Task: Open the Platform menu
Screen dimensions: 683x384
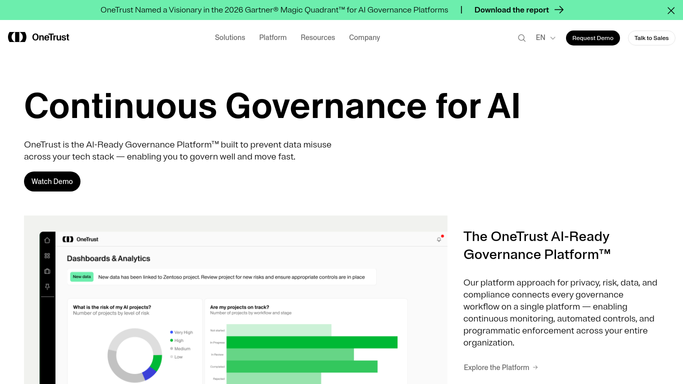Action: coord(273,37)
